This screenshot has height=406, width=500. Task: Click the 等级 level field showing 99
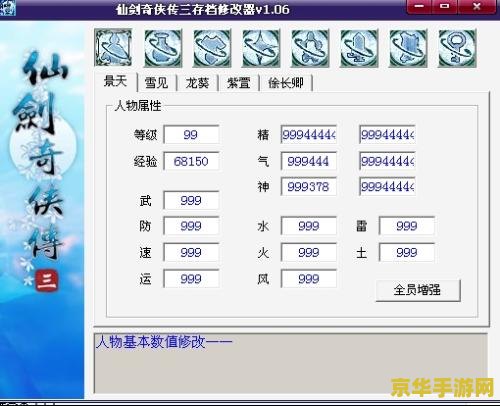[x=191, y=134]
